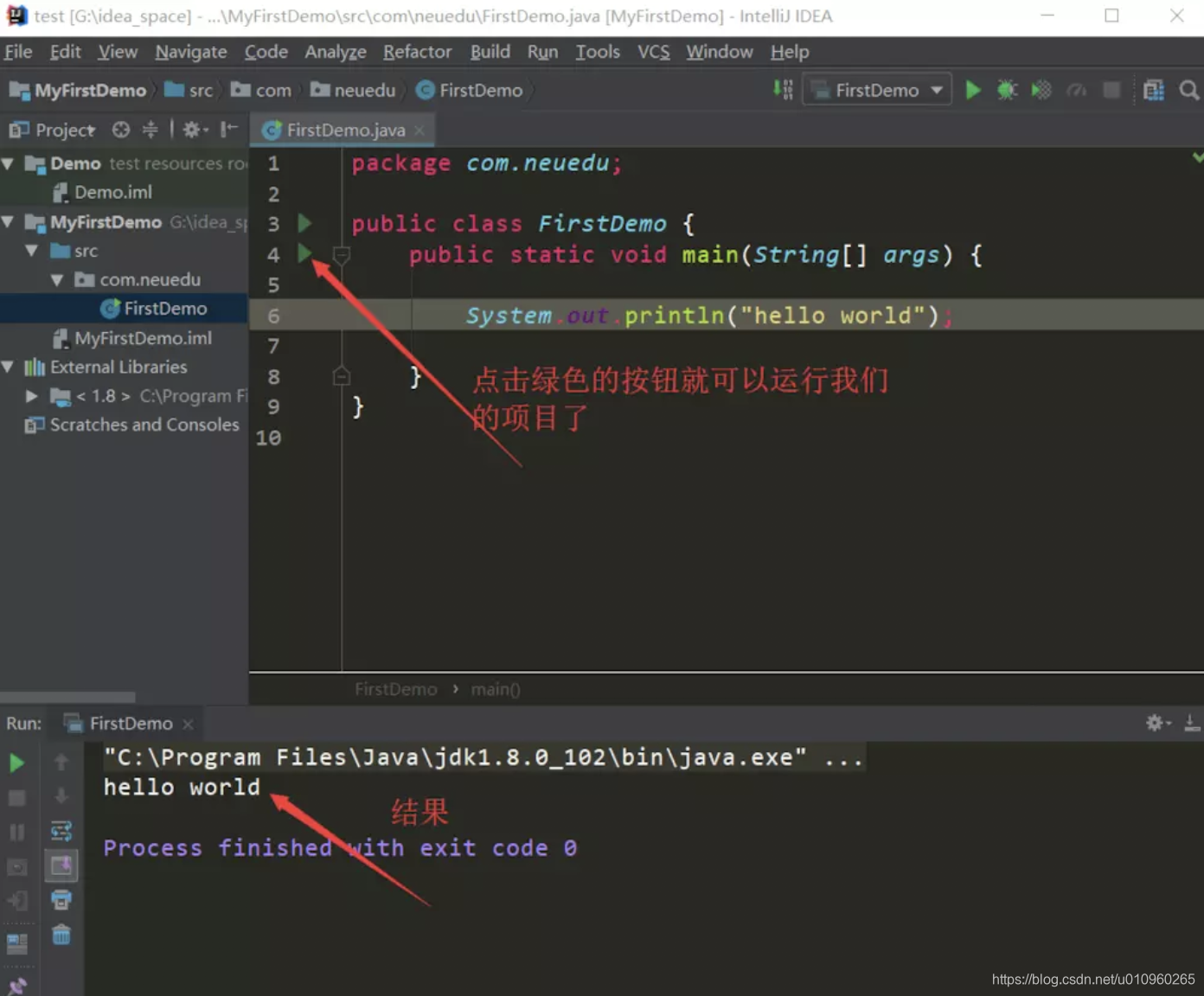Image resolution: width=1204 pixels, height=996 pixels.
Task: Close the FirstDemo tab in the Run panel
Action: (188, 724)
